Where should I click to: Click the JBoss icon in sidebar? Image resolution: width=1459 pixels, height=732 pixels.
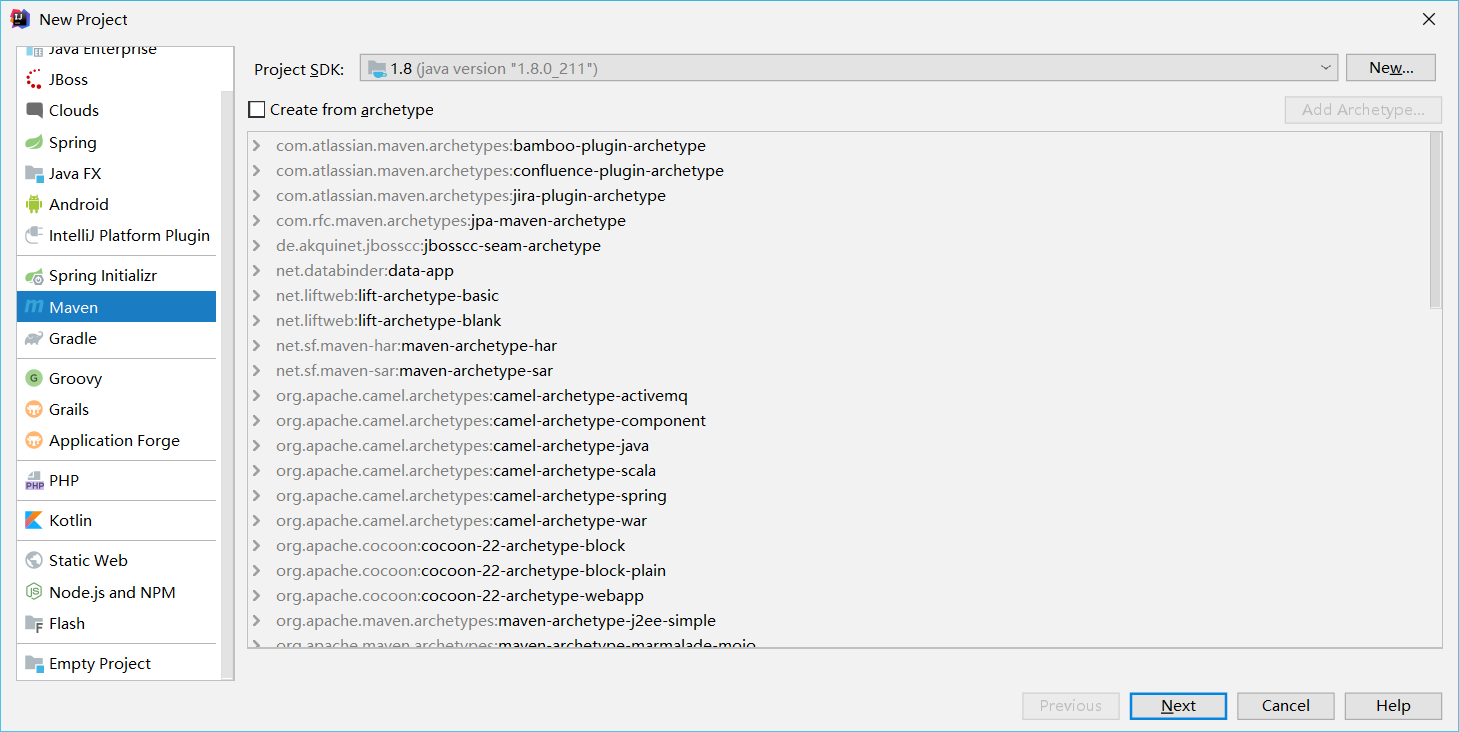(x=34, y=80)
